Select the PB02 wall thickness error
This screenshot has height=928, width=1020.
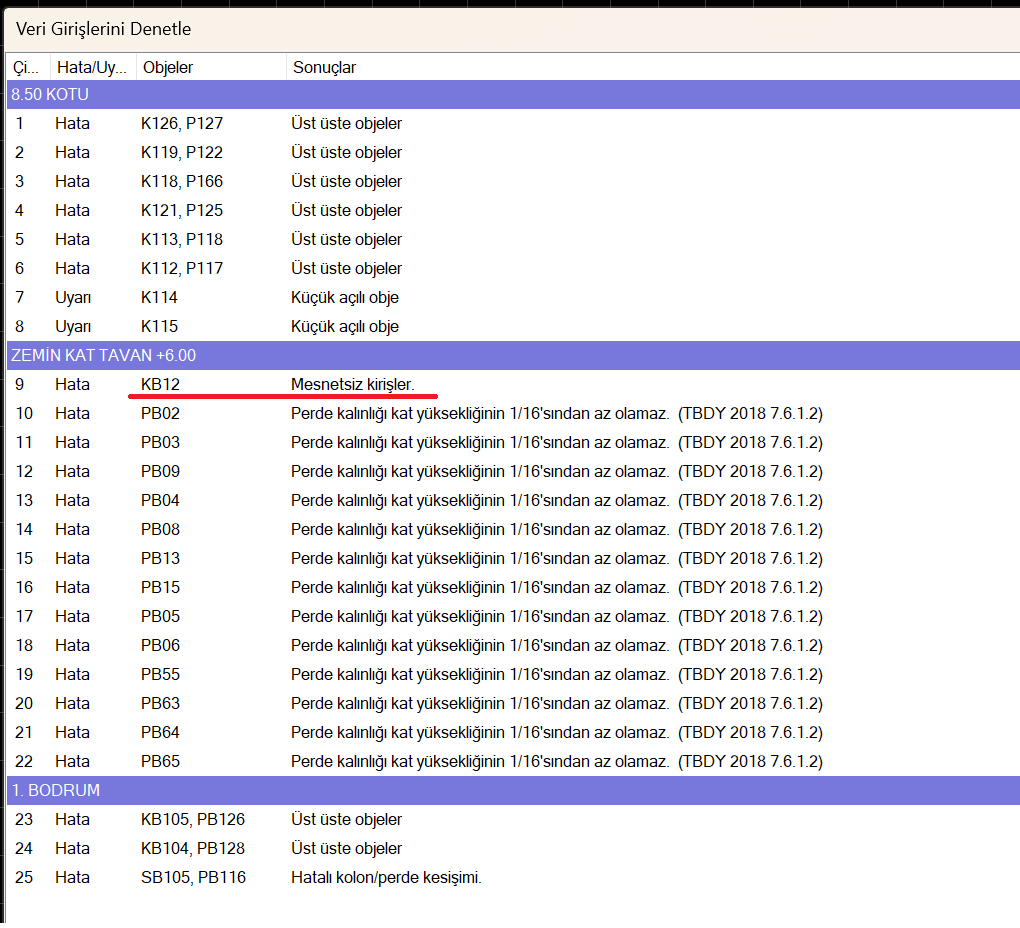pos(160,413)
